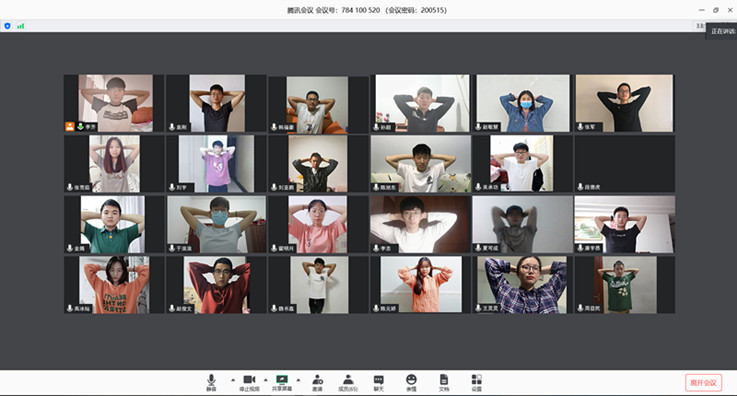Click the red leave meeting button
This screenshot has width=737, height=396.
703,382
